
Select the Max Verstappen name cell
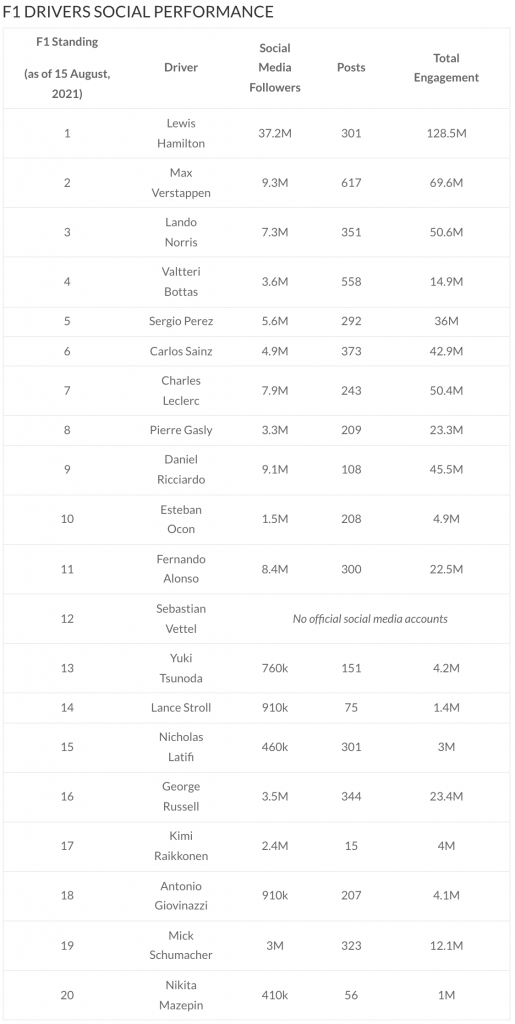click(181, 183)
